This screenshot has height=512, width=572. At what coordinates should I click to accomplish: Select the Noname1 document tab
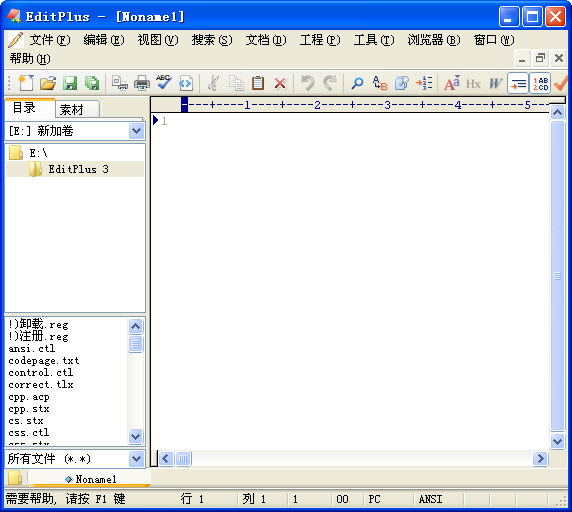pos(90,479)
